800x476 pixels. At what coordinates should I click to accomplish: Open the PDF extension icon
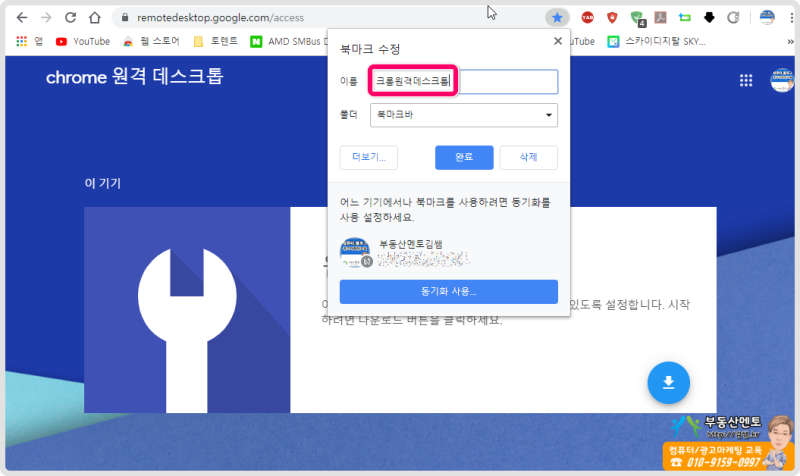point(661,18)
